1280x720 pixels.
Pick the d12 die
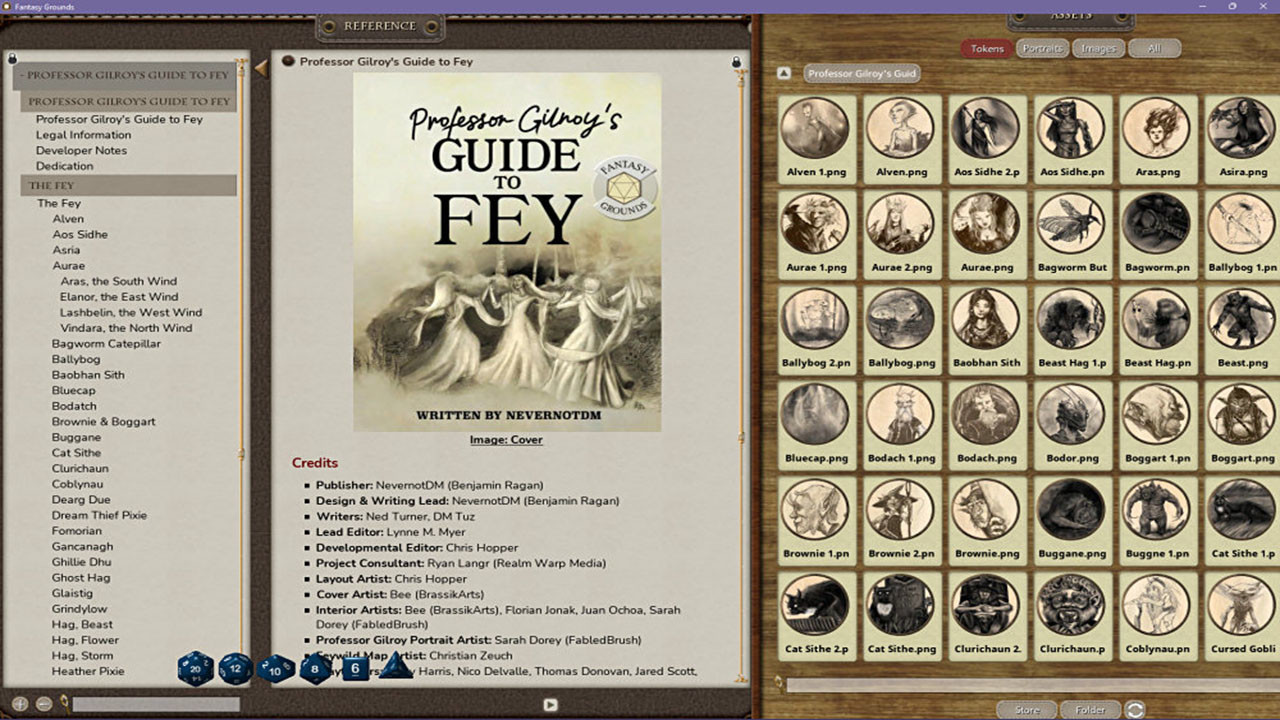click(x=235, y=668)
